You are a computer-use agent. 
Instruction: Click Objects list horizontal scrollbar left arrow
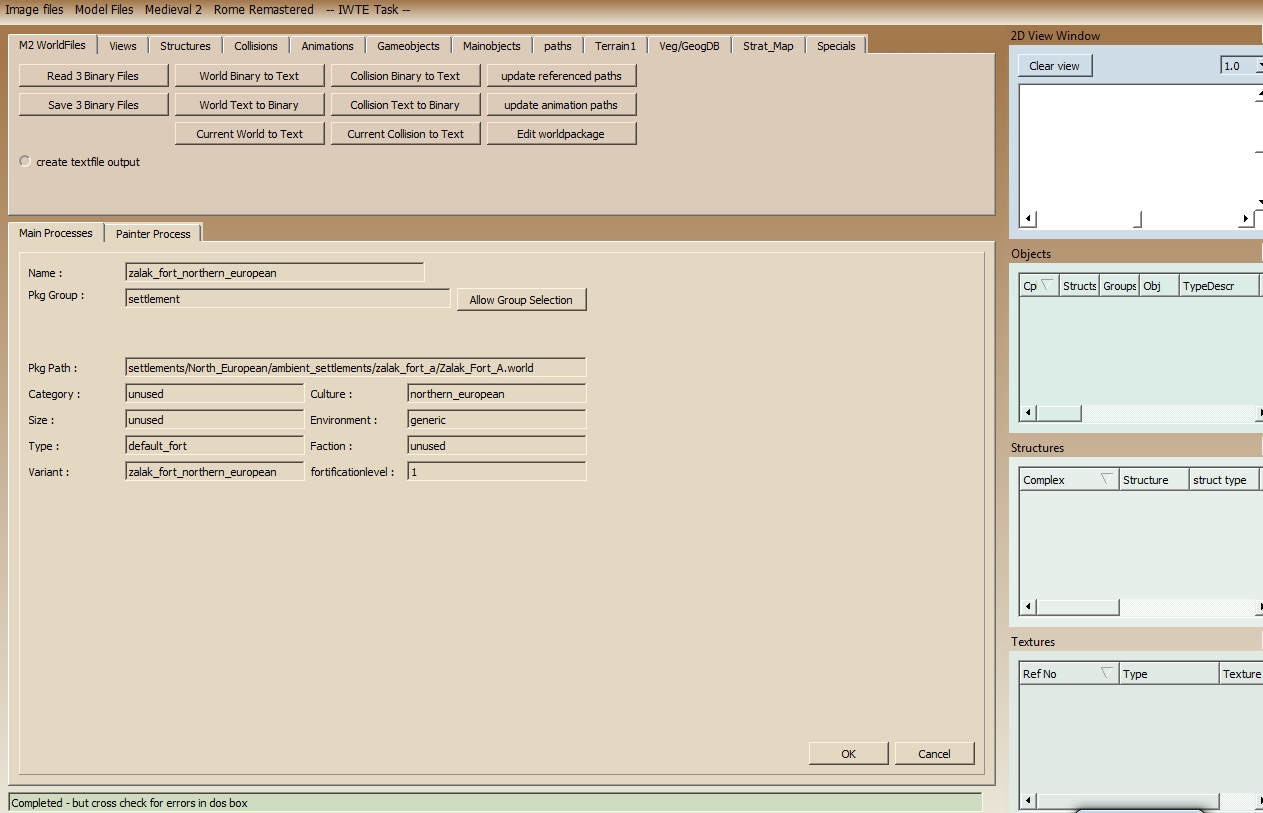1028,413
